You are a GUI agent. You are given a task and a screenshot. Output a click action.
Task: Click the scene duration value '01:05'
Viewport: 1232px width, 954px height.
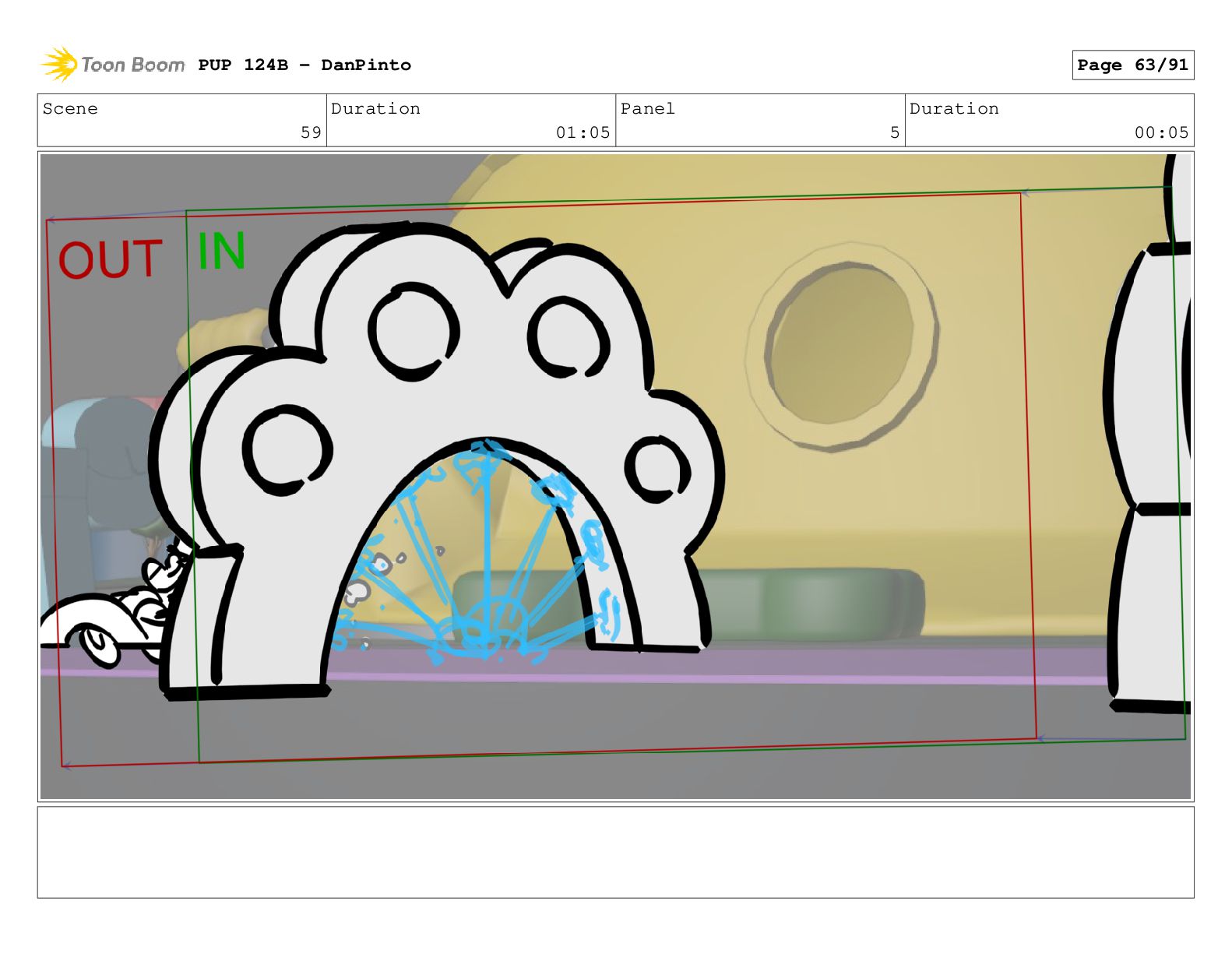click(x=583, y=132)
